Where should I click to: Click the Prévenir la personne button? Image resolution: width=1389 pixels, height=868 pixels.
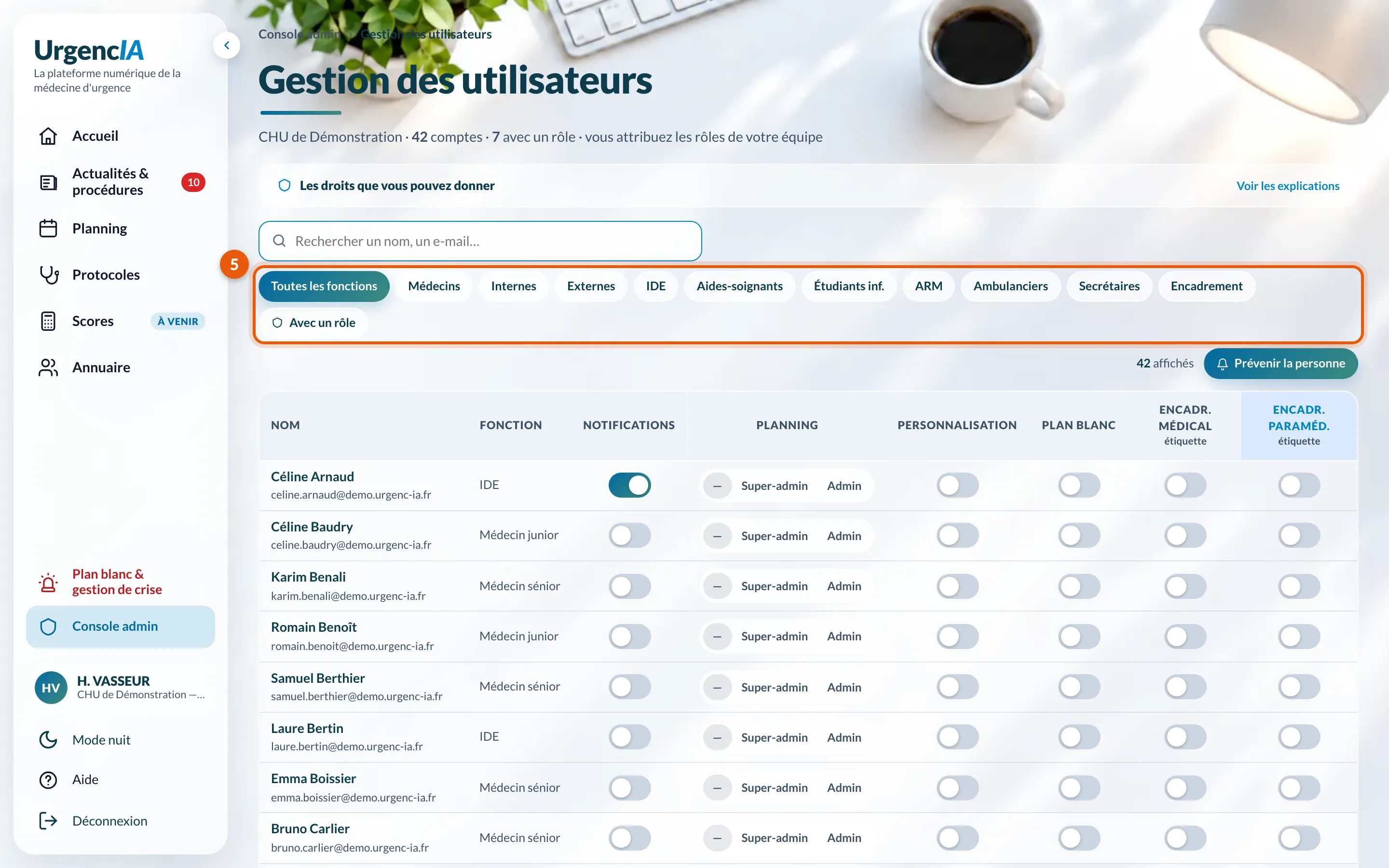(1280, 364)
